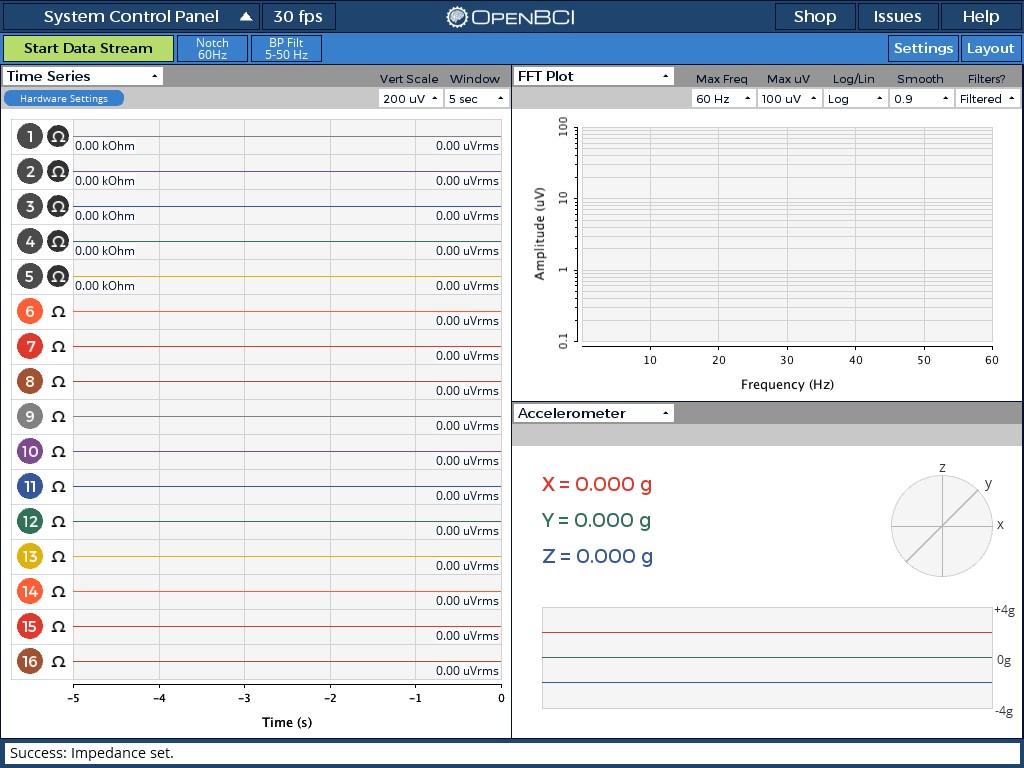Screen dimensions: 1024x768
Task: Click channel 2 impedance ohm icon
Action: pos(58,172)
